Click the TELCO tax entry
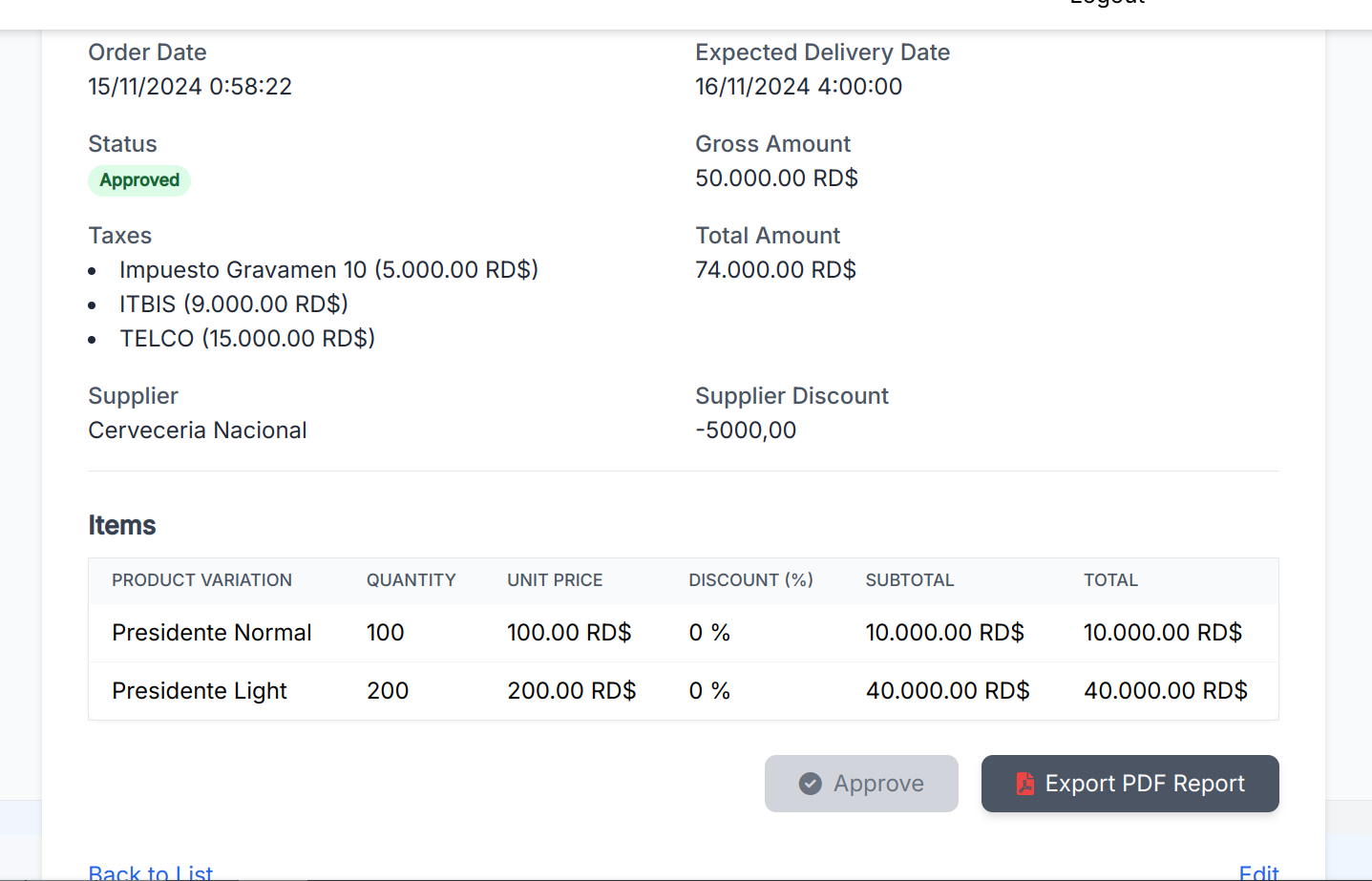 246,339
